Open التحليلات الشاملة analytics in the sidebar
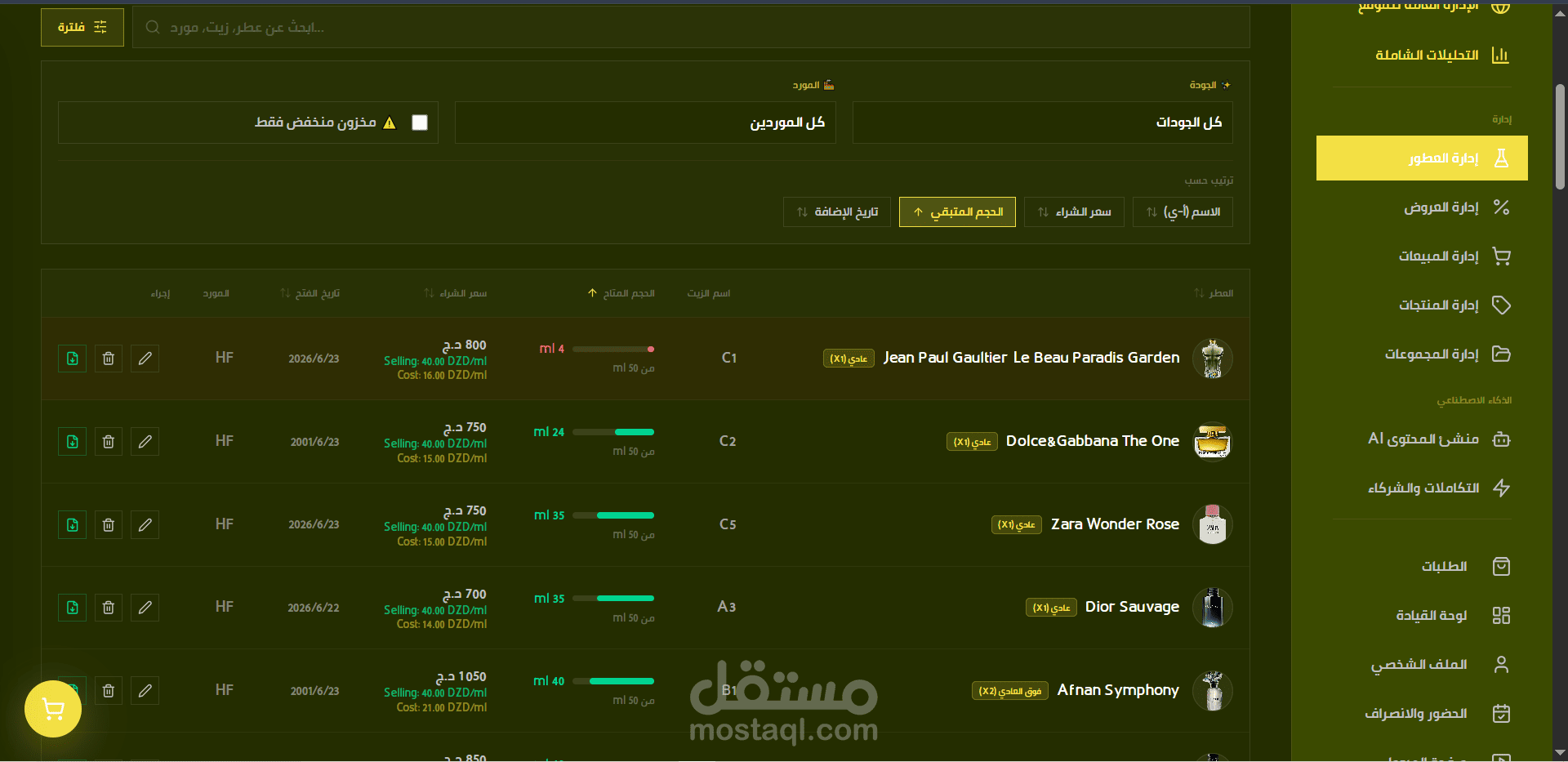This screenshot has height=762, width=1568. click(x=1422, y=55)
